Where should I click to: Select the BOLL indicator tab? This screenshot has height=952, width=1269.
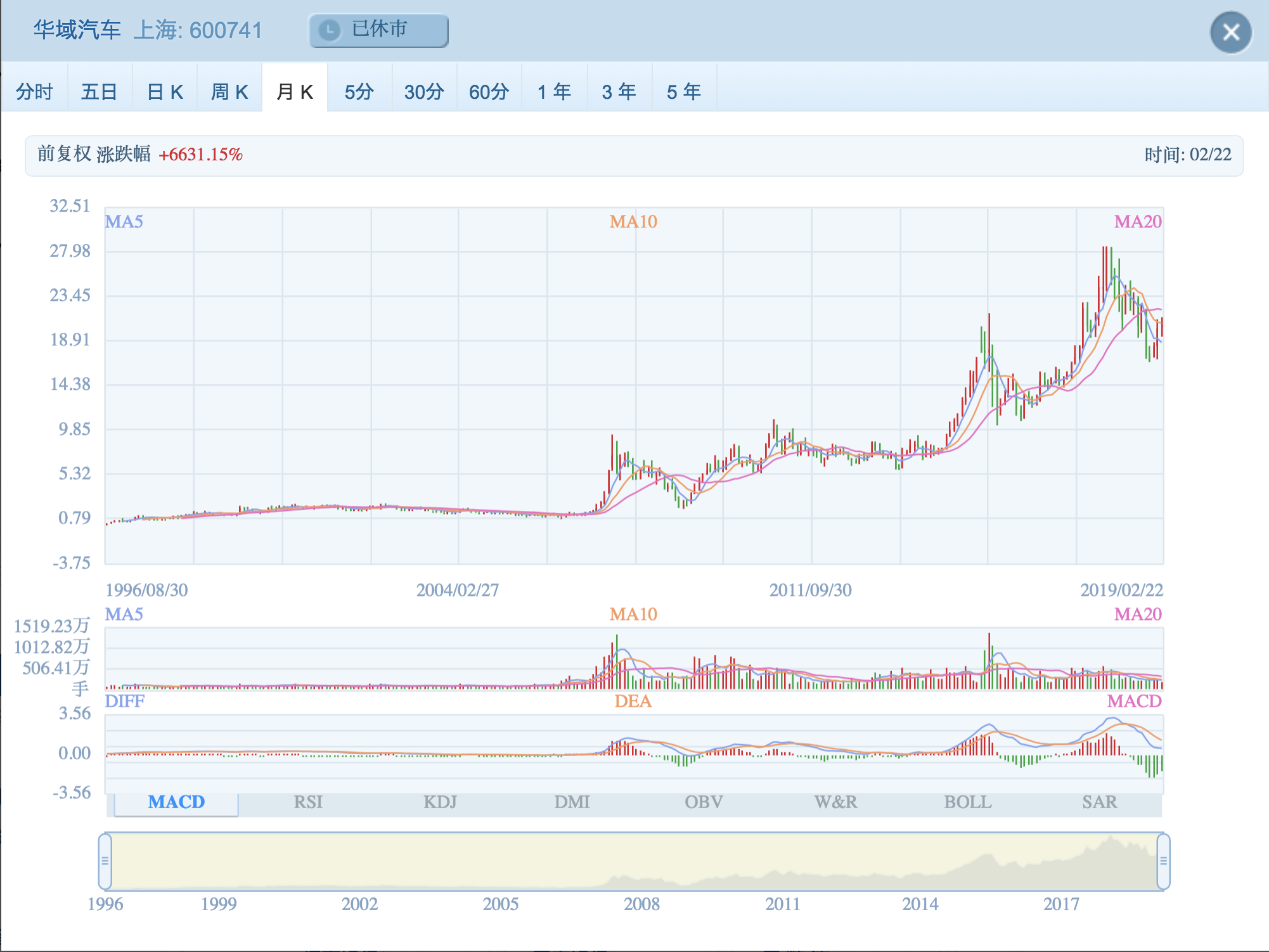pyautogui.click(x=967, y=802)
